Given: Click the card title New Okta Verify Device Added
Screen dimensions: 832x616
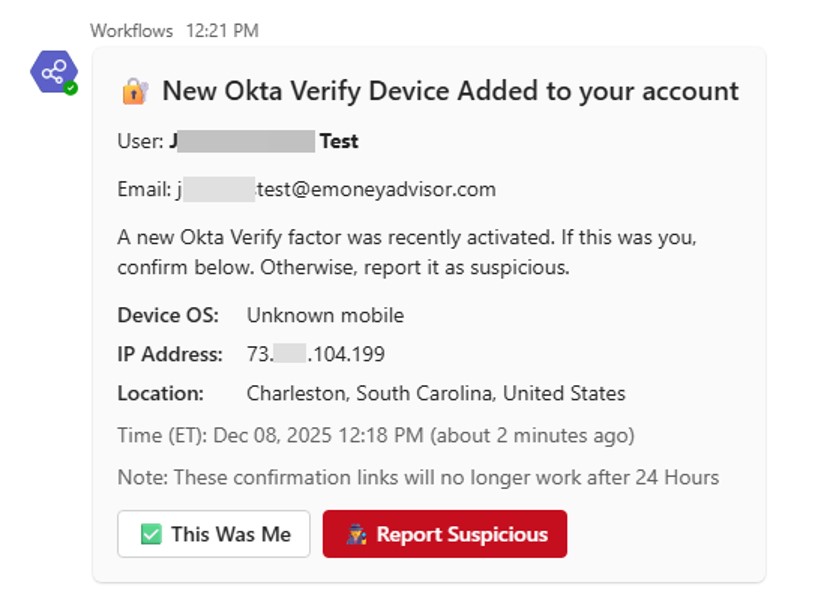Looking at the screenshot, I should coord(450,91).
